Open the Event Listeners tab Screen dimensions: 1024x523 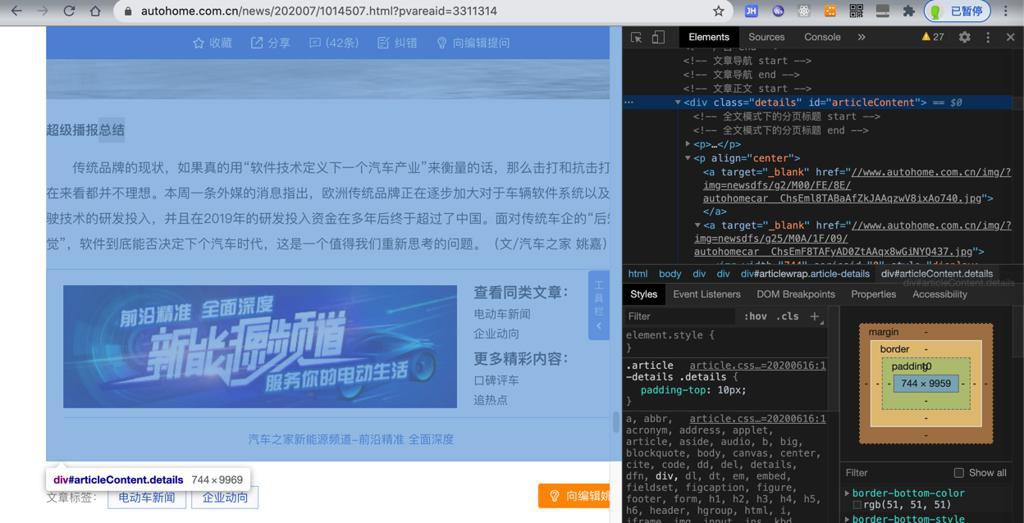pyautogui.click(x=707, y=294)
